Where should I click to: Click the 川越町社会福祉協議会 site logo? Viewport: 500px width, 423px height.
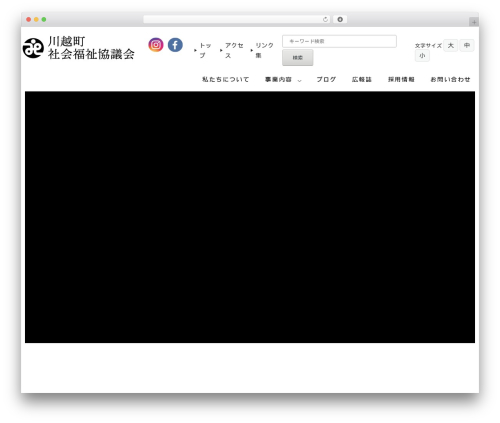[x=79, y=48]
